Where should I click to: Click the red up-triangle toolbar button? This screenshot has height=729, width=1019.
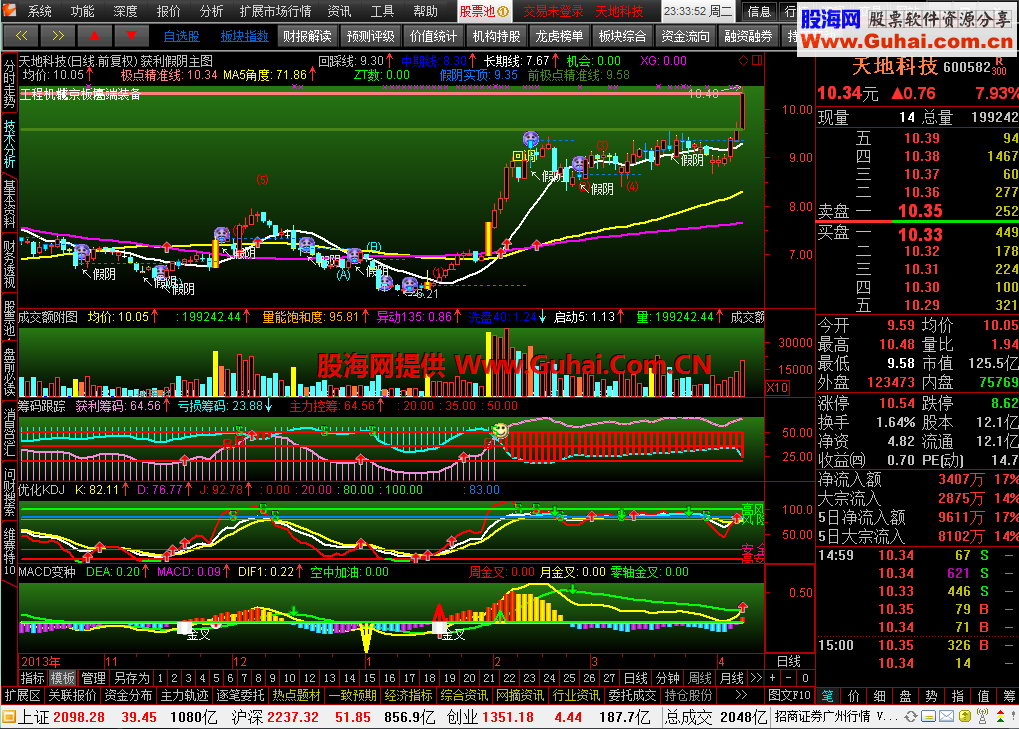(x=95, y=36)
